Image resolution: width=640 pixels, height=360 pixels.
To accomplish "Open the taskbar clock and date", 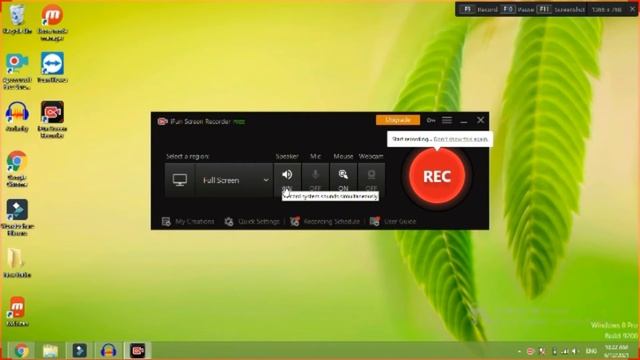I will [x=617, y=351].
